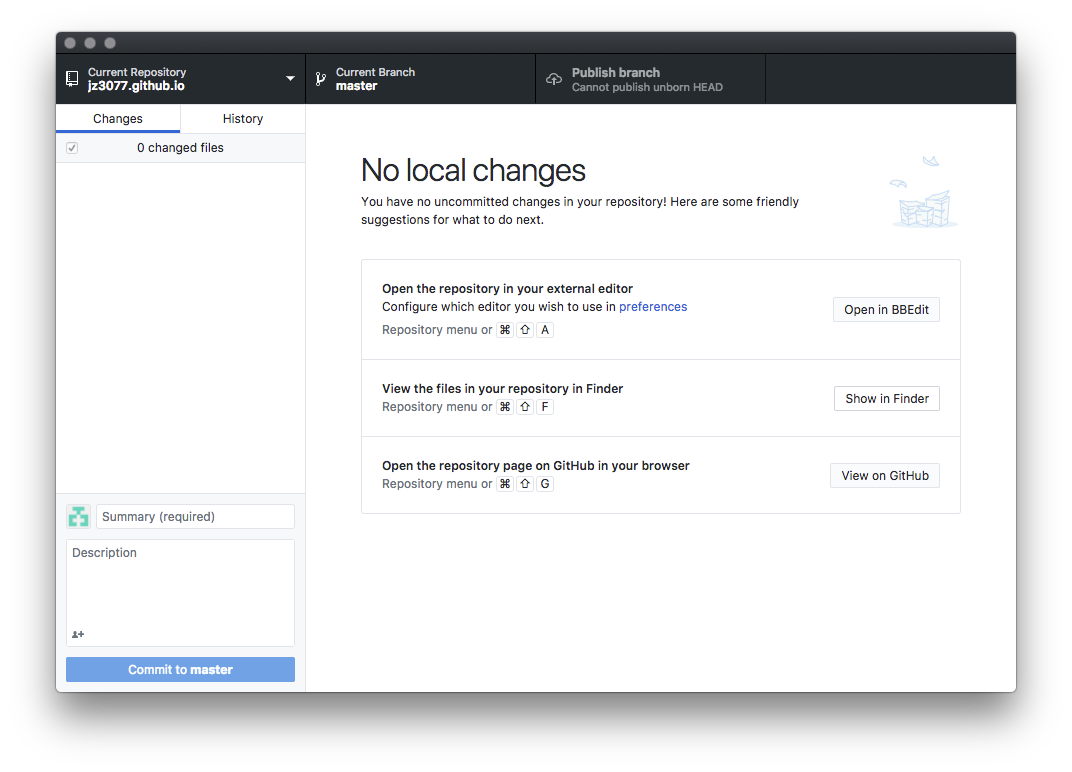
Task: Click the preferences link
Action: pyautogui.click(x=653, y=306)
